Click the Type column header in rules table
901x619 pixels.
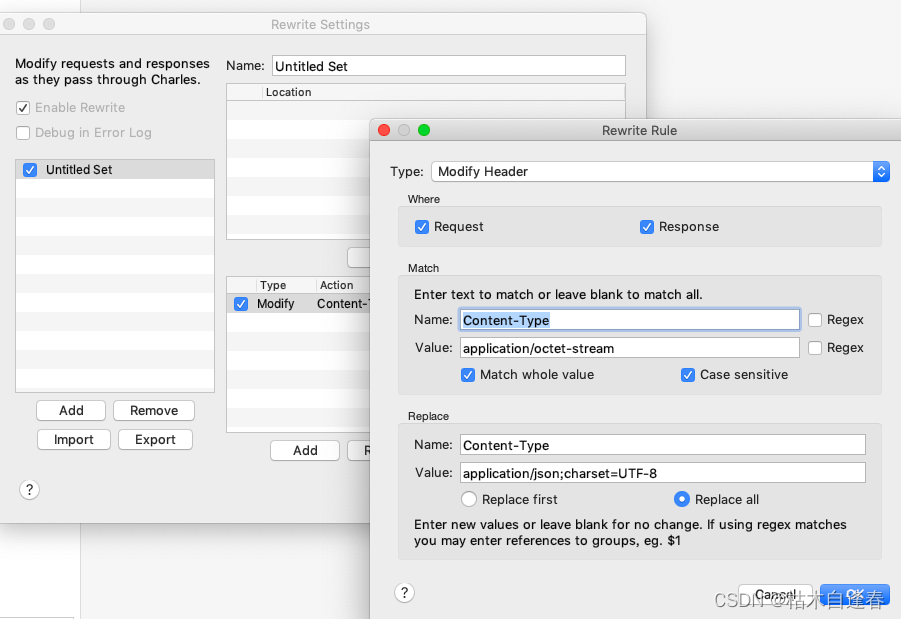286,285
